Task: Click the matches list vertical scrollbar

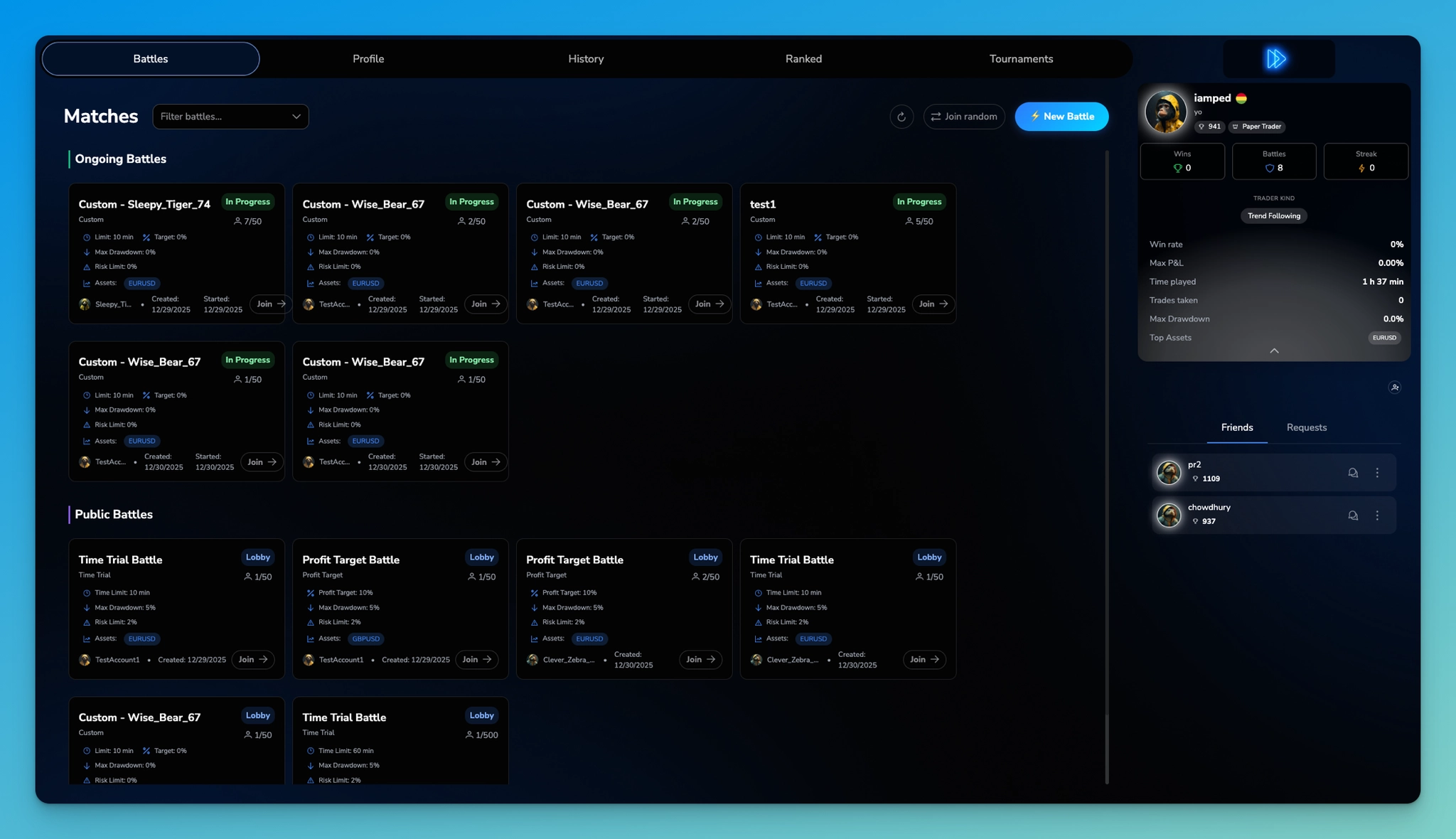Action: [x=1107, y=462]
